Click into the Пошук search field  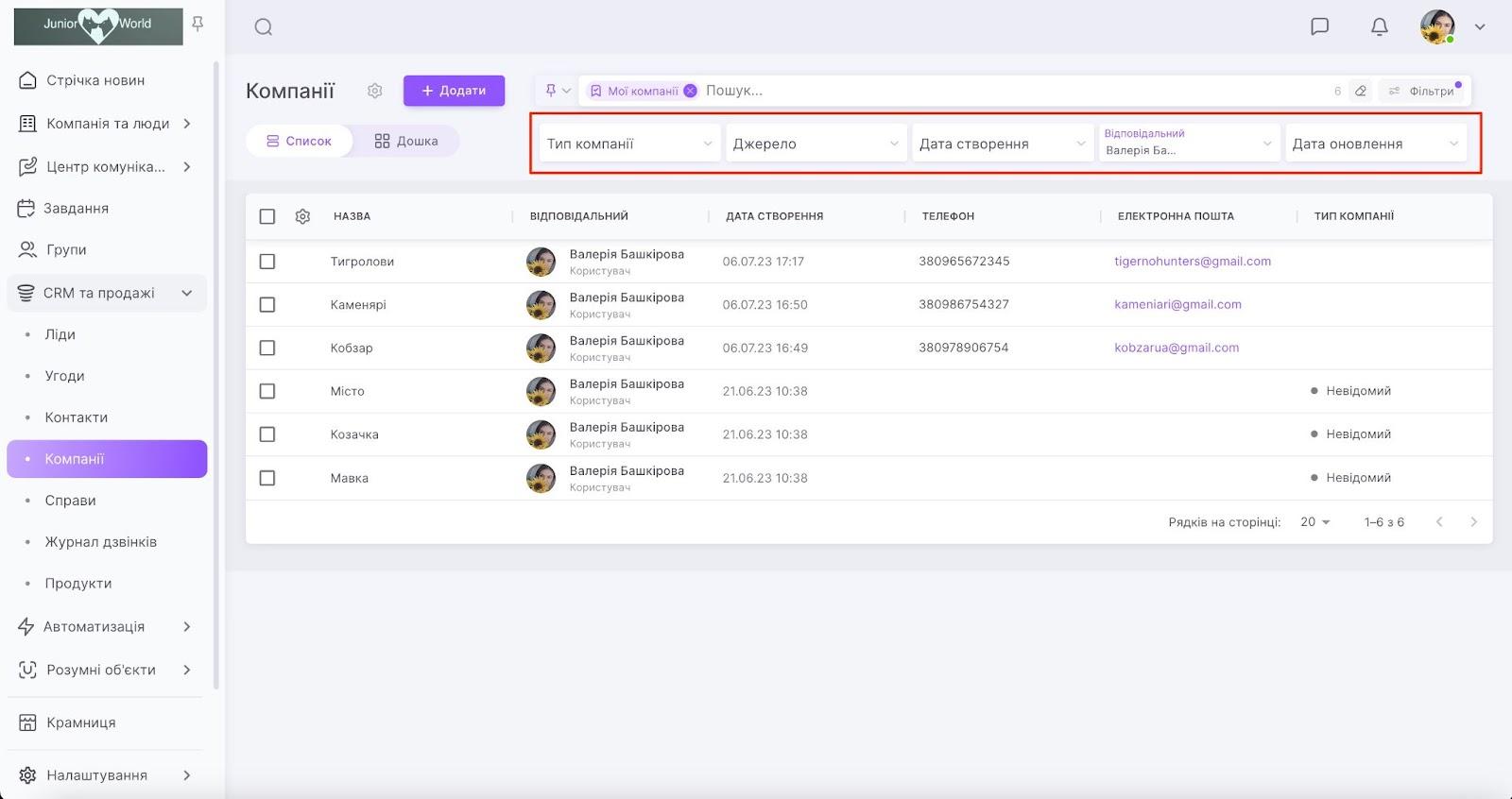coord(1011,91)
